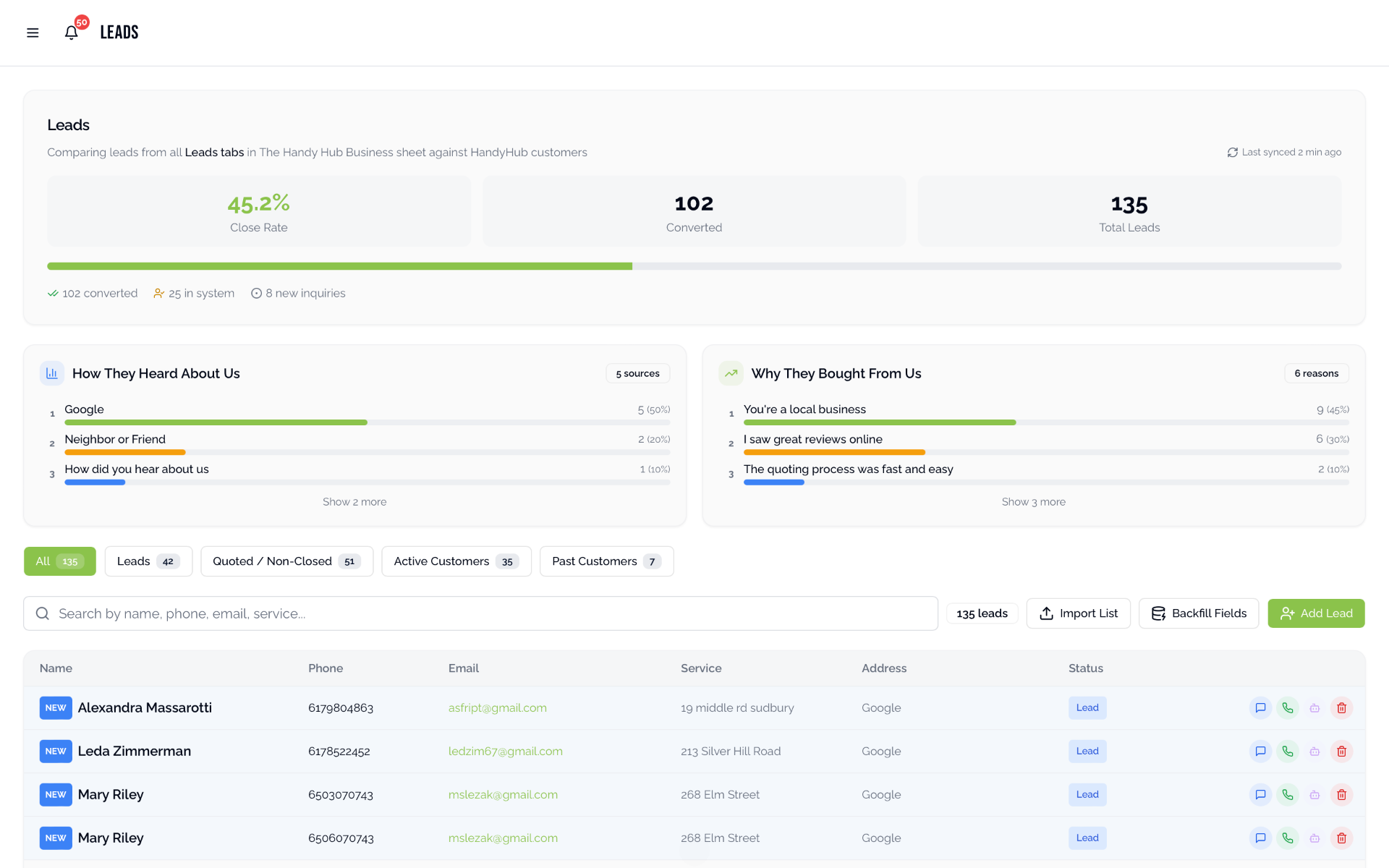Click the 5 sources badge
1389x868 pixels.
pos(638,373)
